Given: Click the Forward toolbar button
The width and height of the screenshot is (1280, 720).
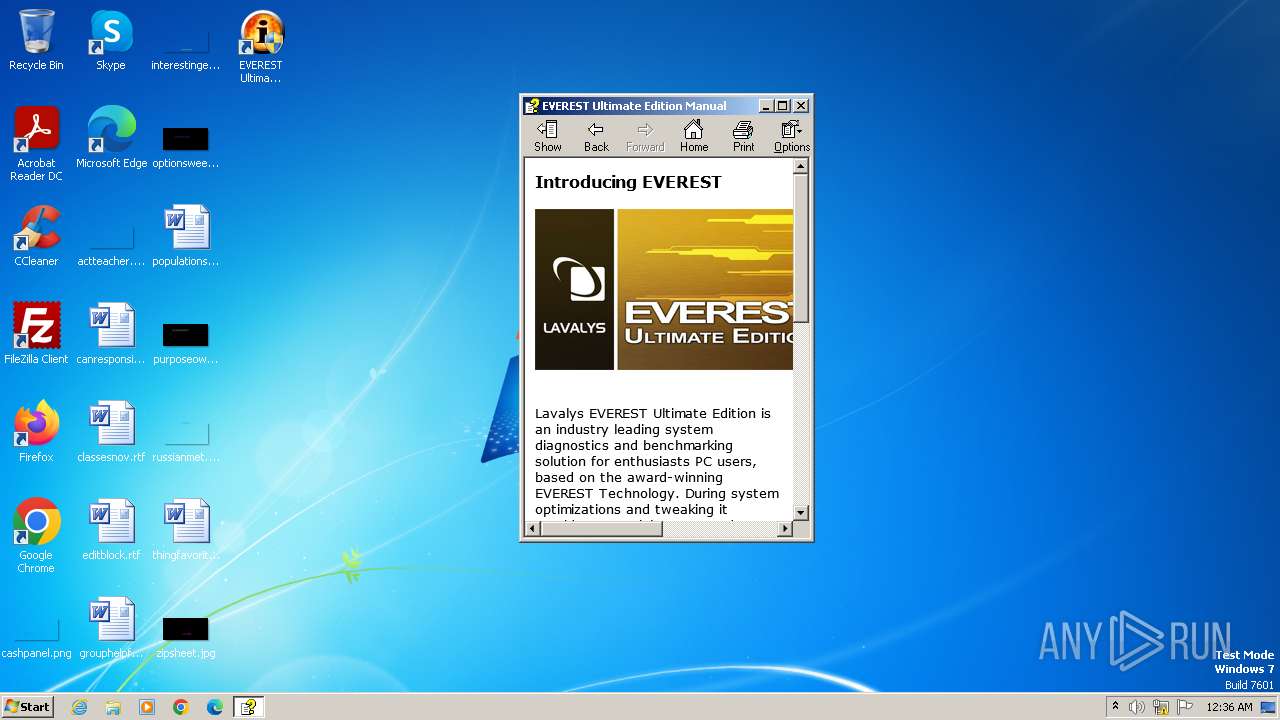Looking at the screenshot, I should (x=645, y=136).
